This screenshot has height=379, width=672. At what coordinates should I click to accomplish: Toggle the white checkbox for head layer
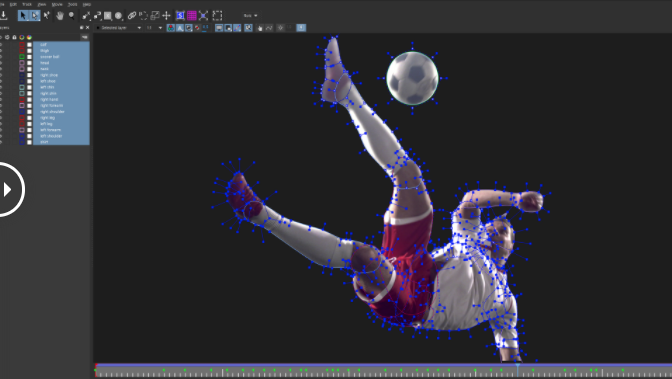30,63
